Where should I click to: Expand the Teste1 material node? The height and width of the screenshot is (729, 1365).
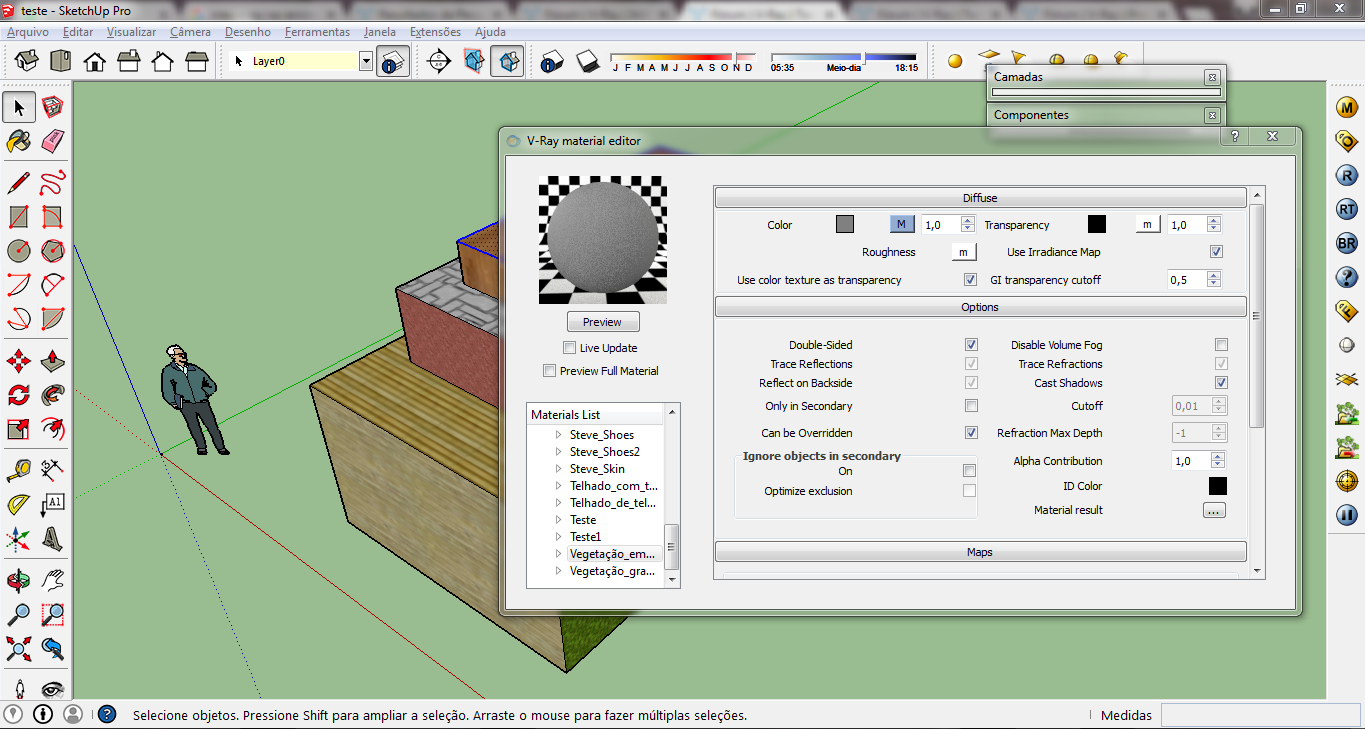(559, 537)
